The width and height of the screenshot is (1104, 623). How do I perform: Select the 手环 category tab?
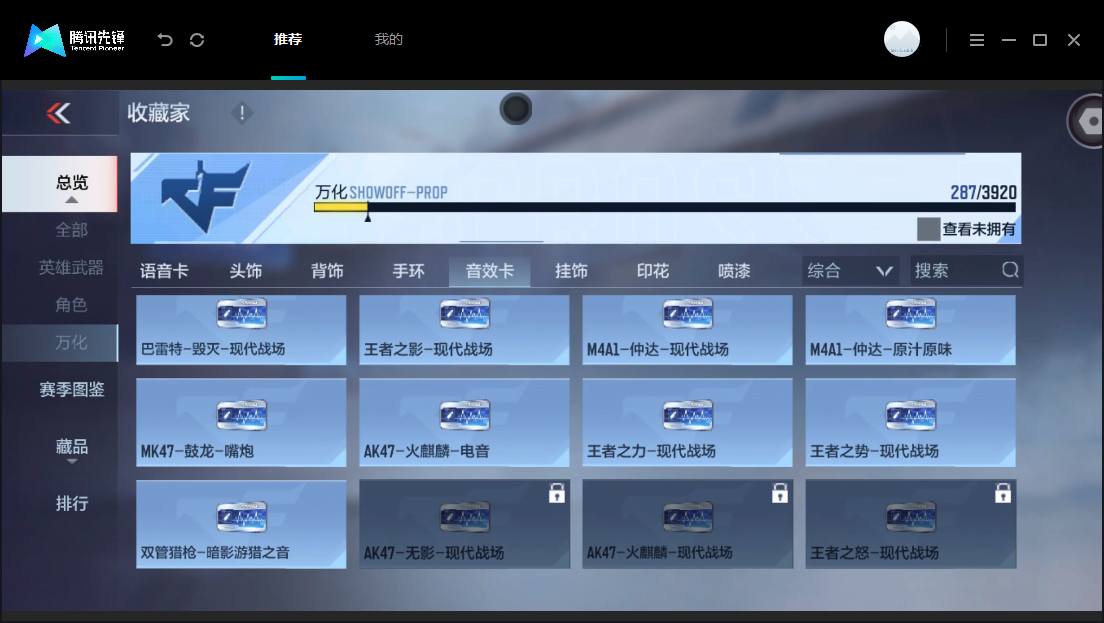[408, 271]
